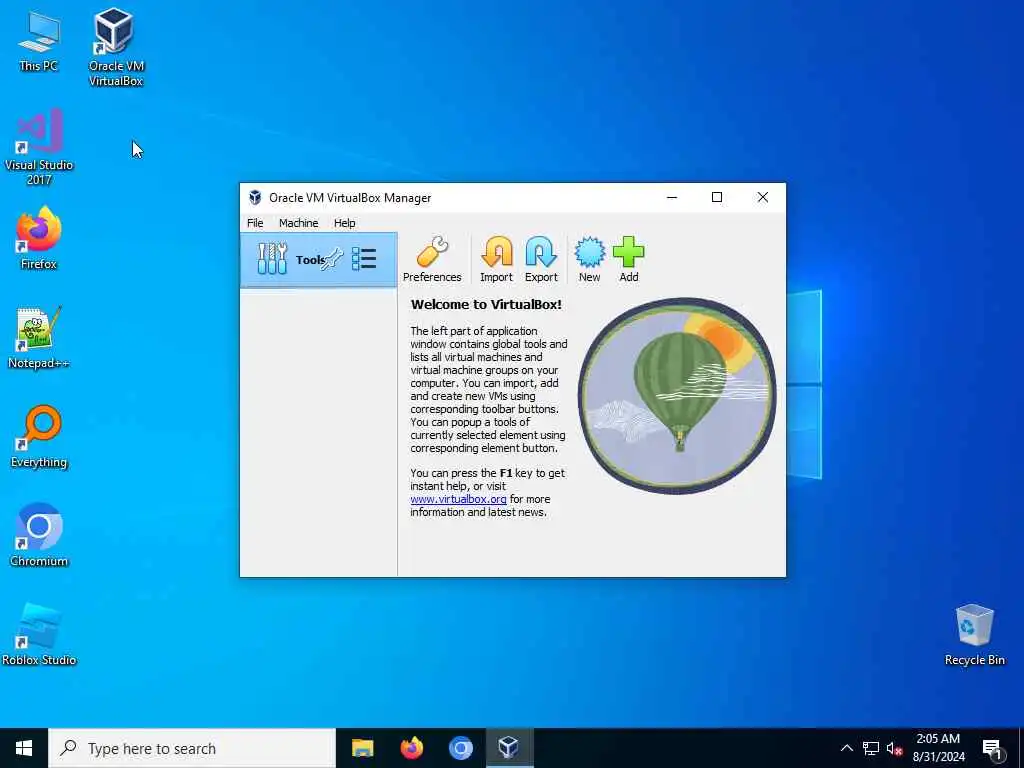Select the Roblox Studio desktop shortcut
Image resolution: width=1024 pixels, height=768 pixels.
[x=39, y=635]
